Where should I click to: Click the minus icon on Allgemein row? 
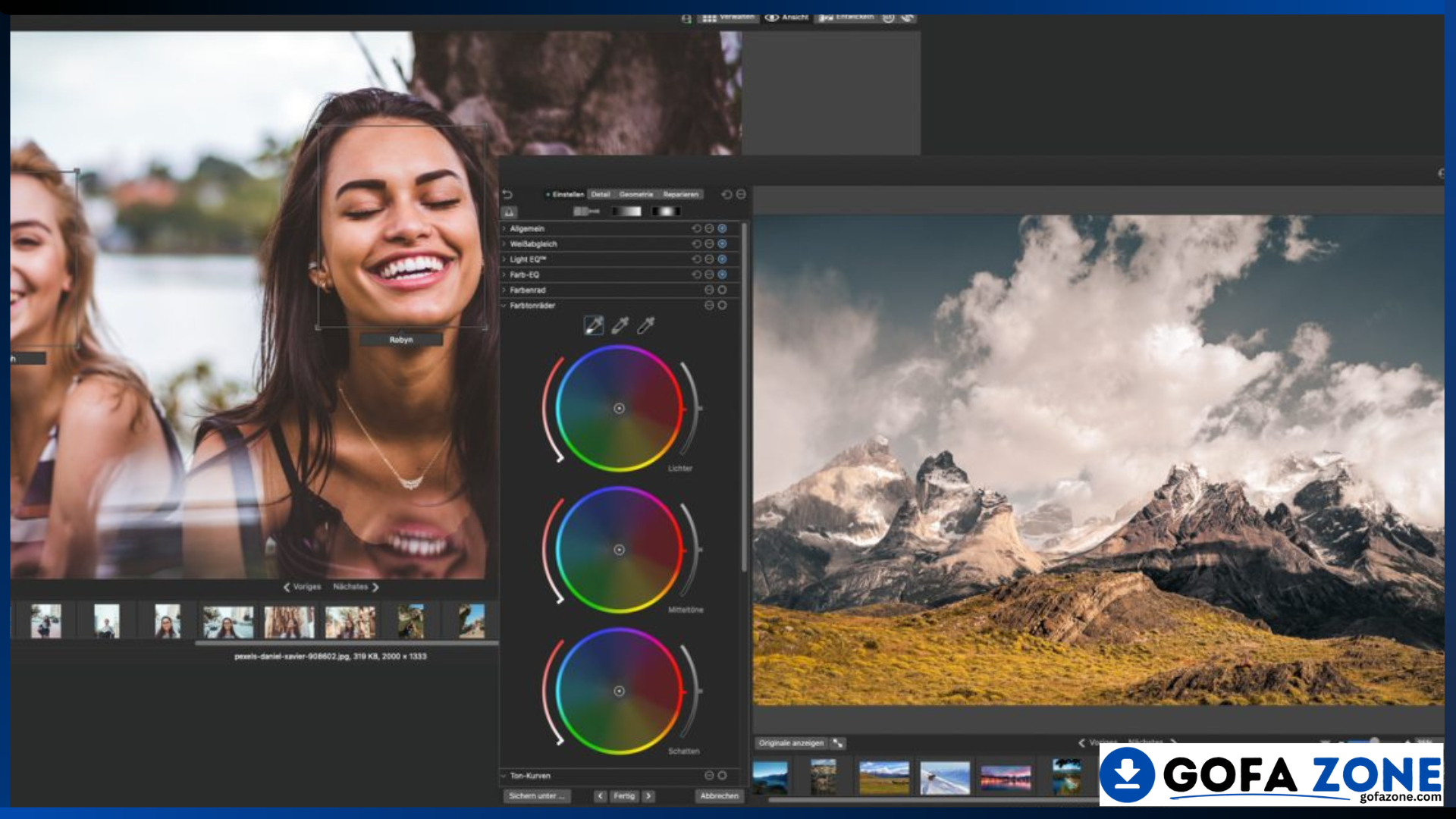click(x=709, y=228)
